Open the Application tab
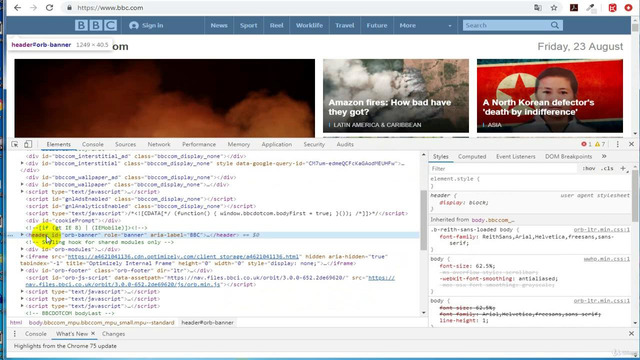The height and width of the screenshot is (360, 640). pyautogui.click(x=277, y=144)
